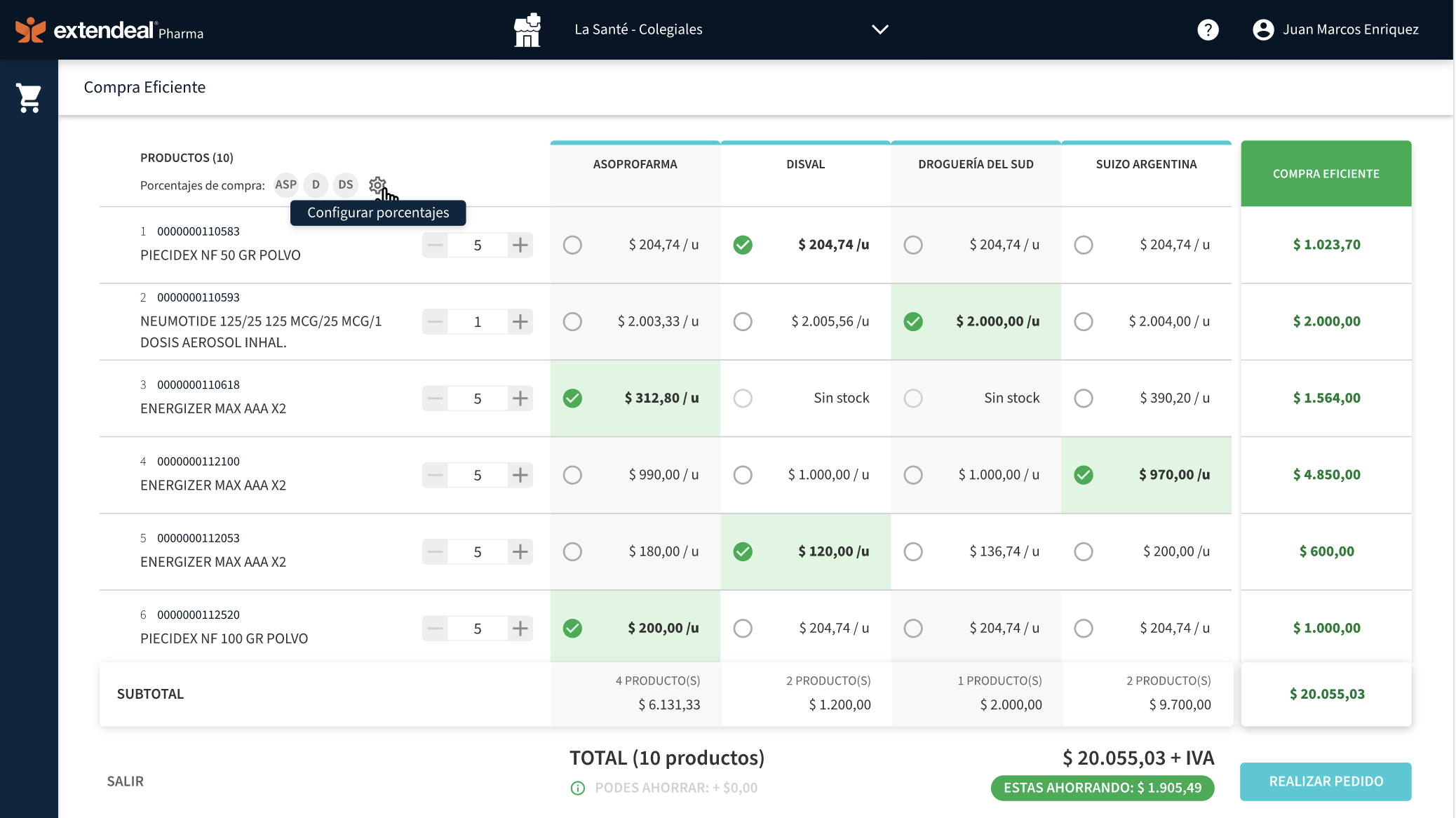Select Asoprofarma $990,00 option

click(572, 475)
